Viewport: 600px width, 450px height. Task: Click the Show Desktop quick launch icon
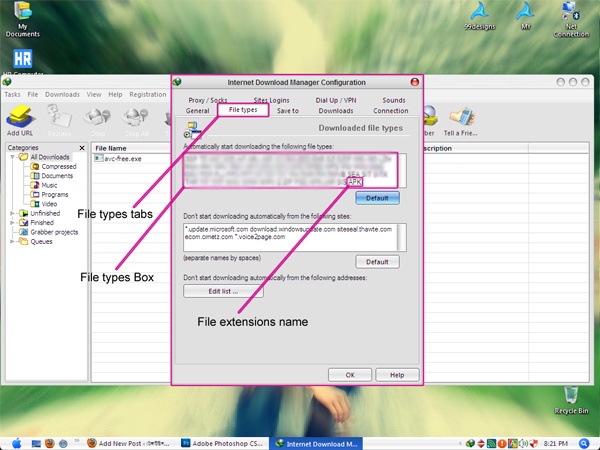pos(36,443)
